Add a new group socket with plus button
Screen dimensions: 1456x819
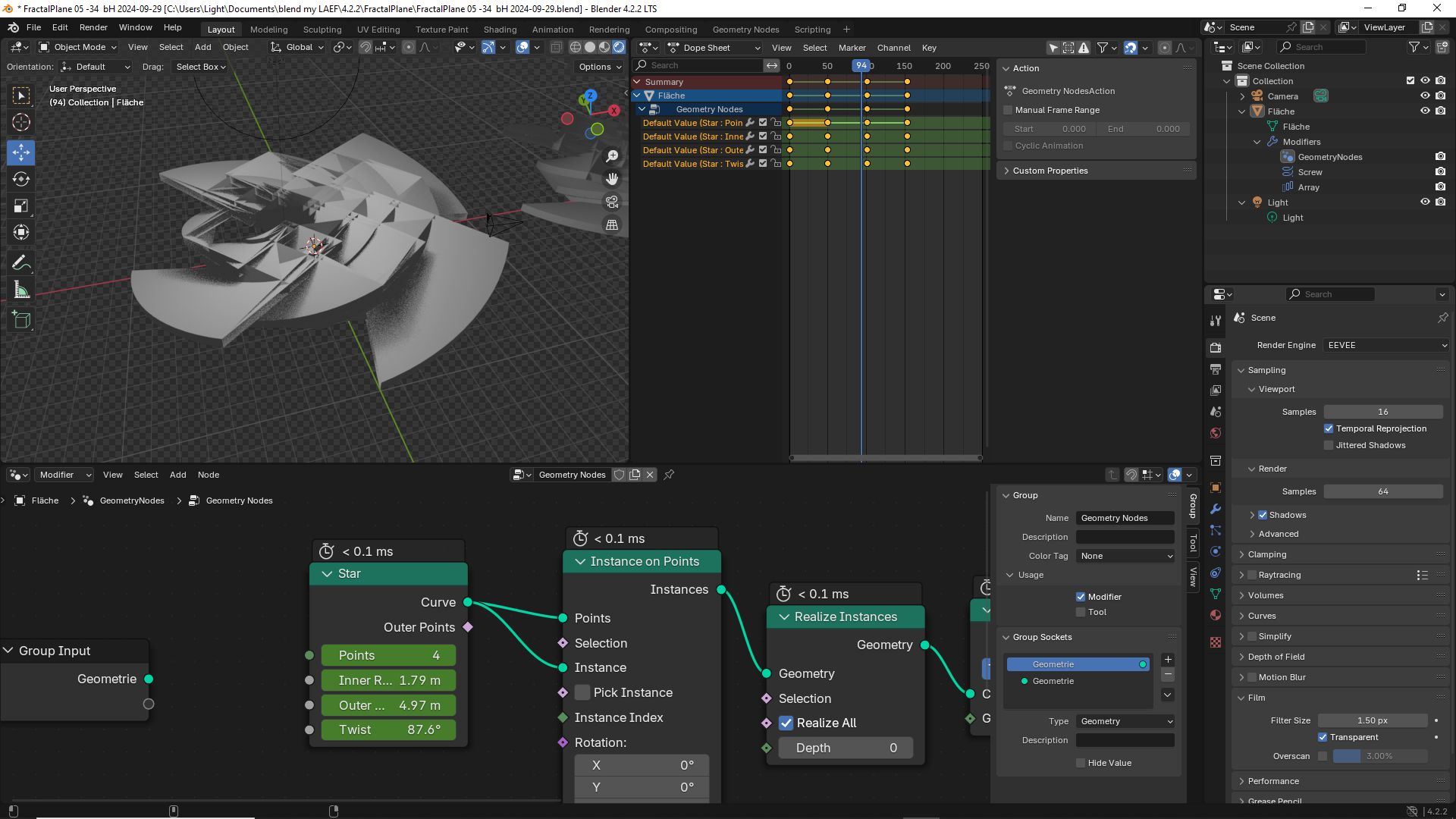1168,660
